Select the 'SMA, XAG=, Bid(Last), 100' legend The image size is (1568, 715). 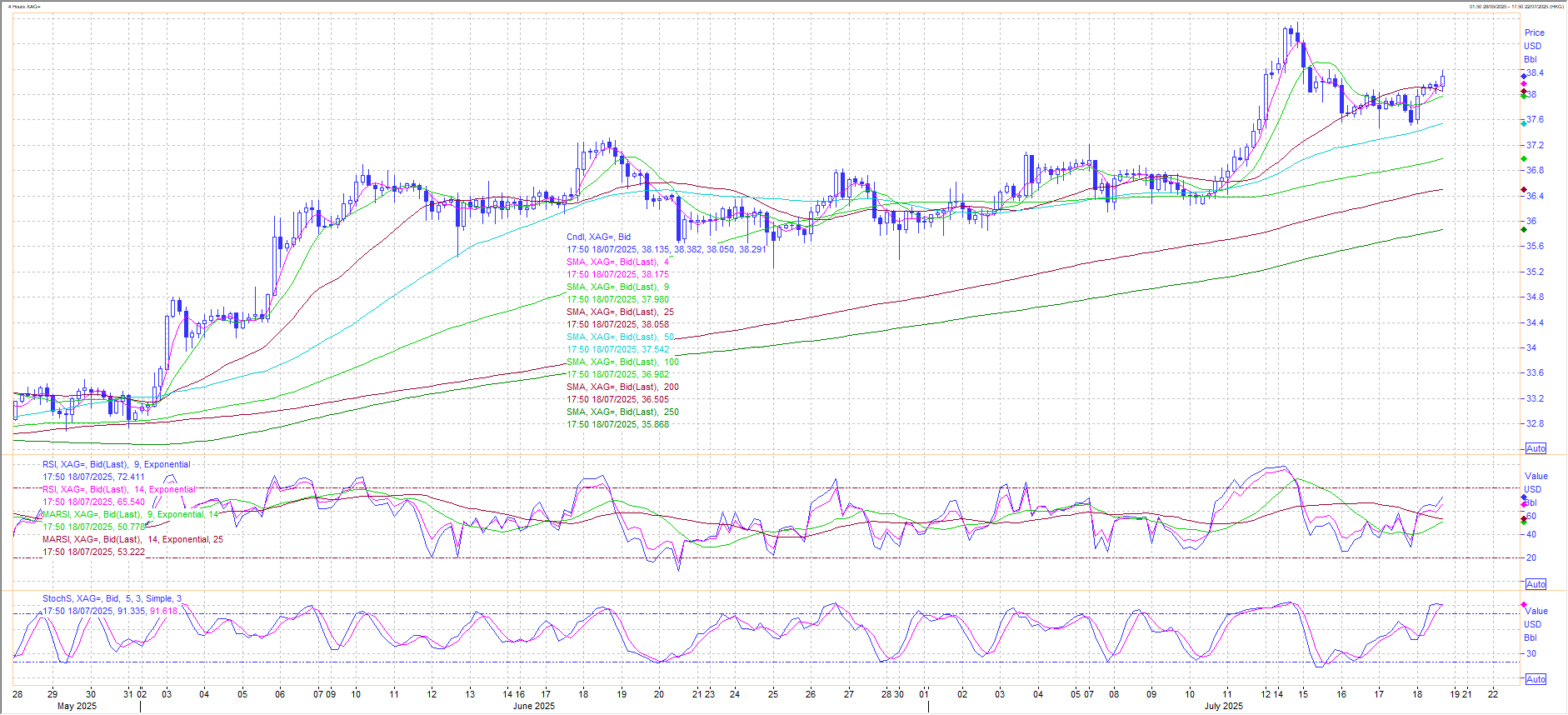pyautogui.click(x=622, y=362)
